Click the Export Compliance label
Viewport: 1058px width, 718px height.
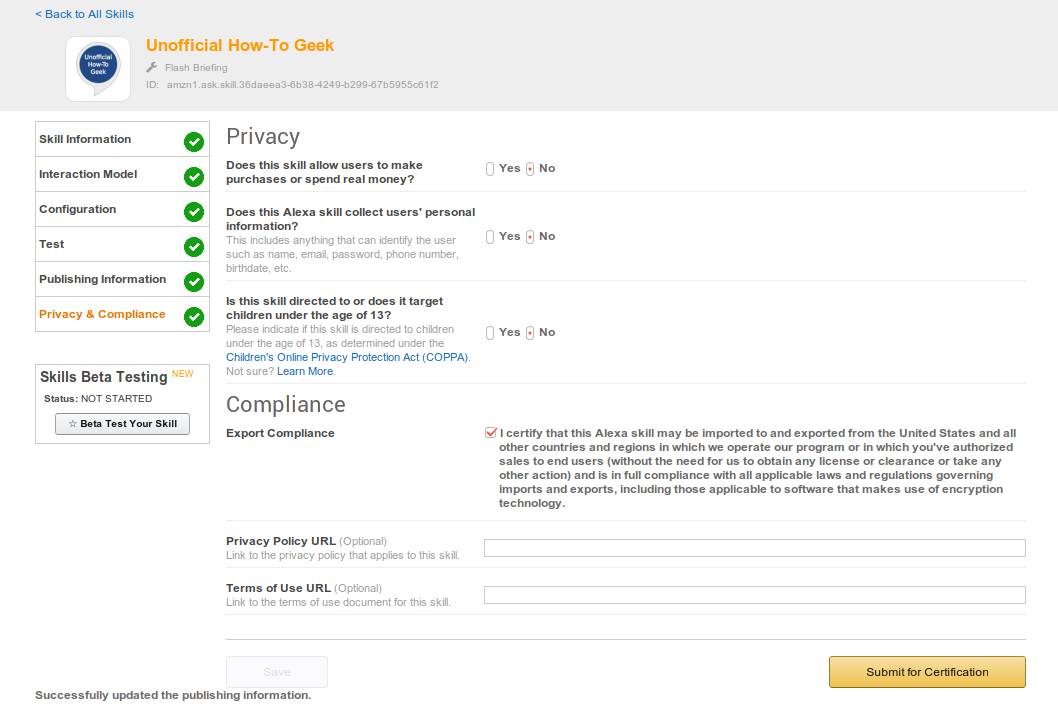click(x=280, y=433)
